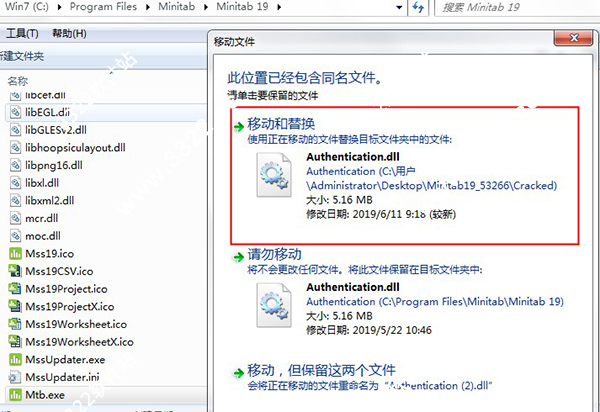Click the libGLESv2.dll file icon

[x=15, y=130]
